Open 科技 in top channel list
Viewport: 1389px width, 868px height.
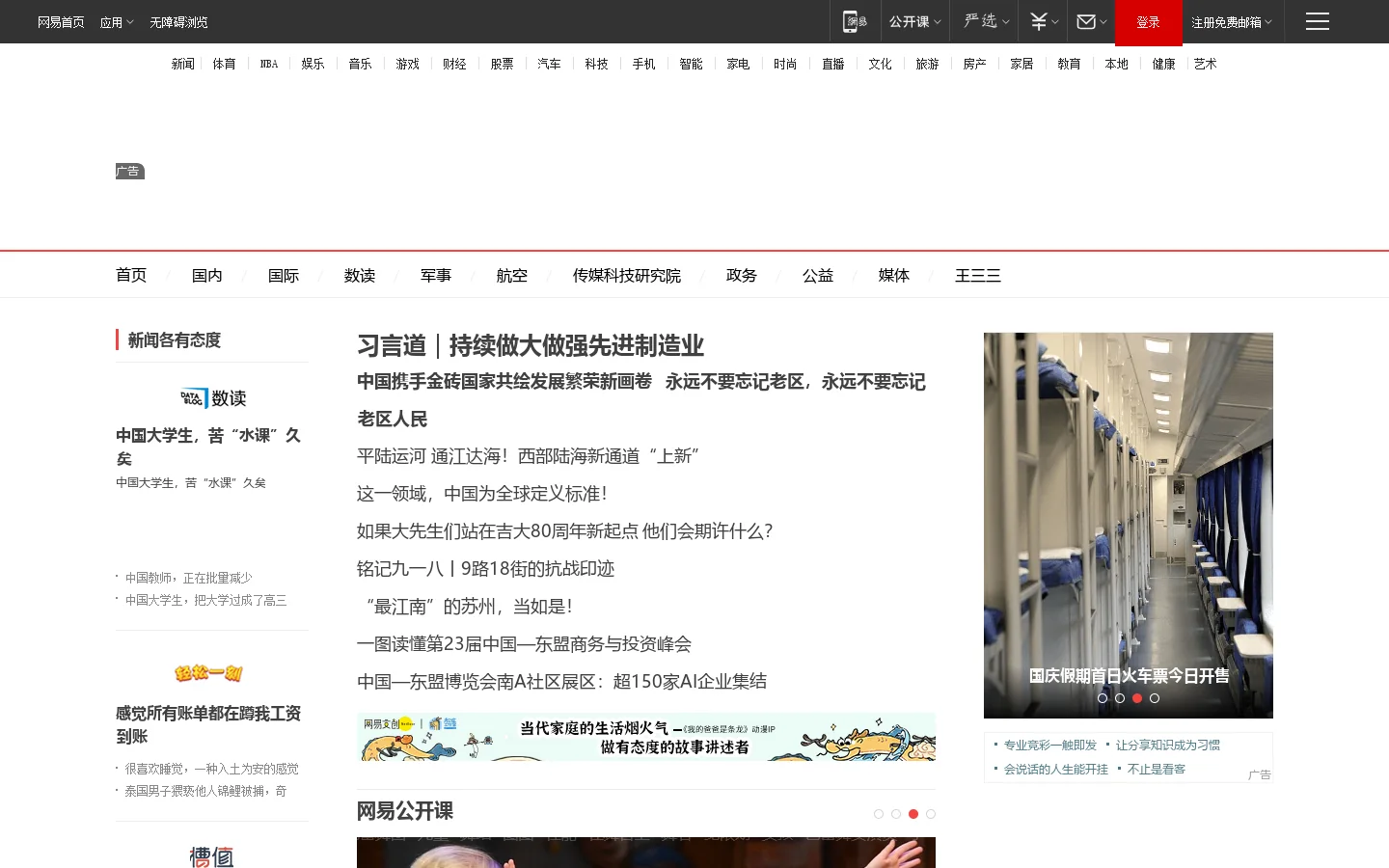pyautogui.click(x=596, y=64)
